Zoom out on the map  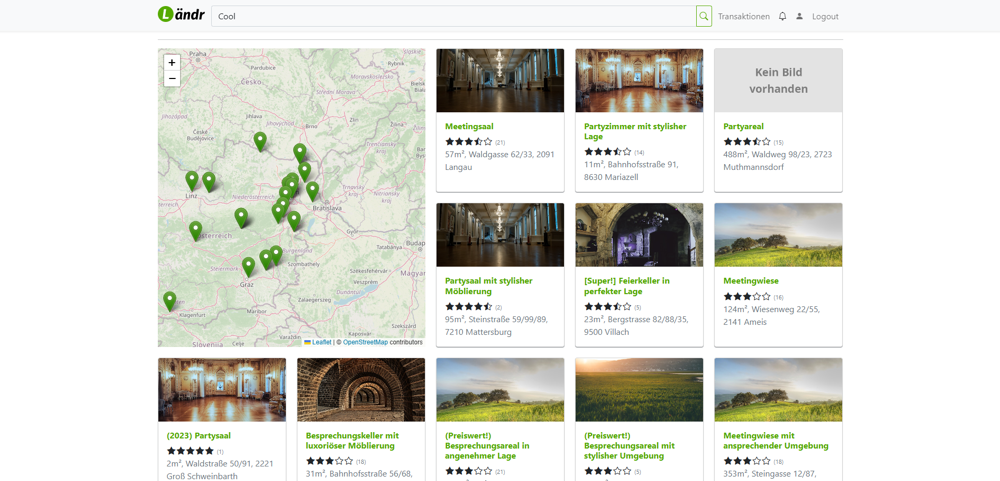click(172, 78)
